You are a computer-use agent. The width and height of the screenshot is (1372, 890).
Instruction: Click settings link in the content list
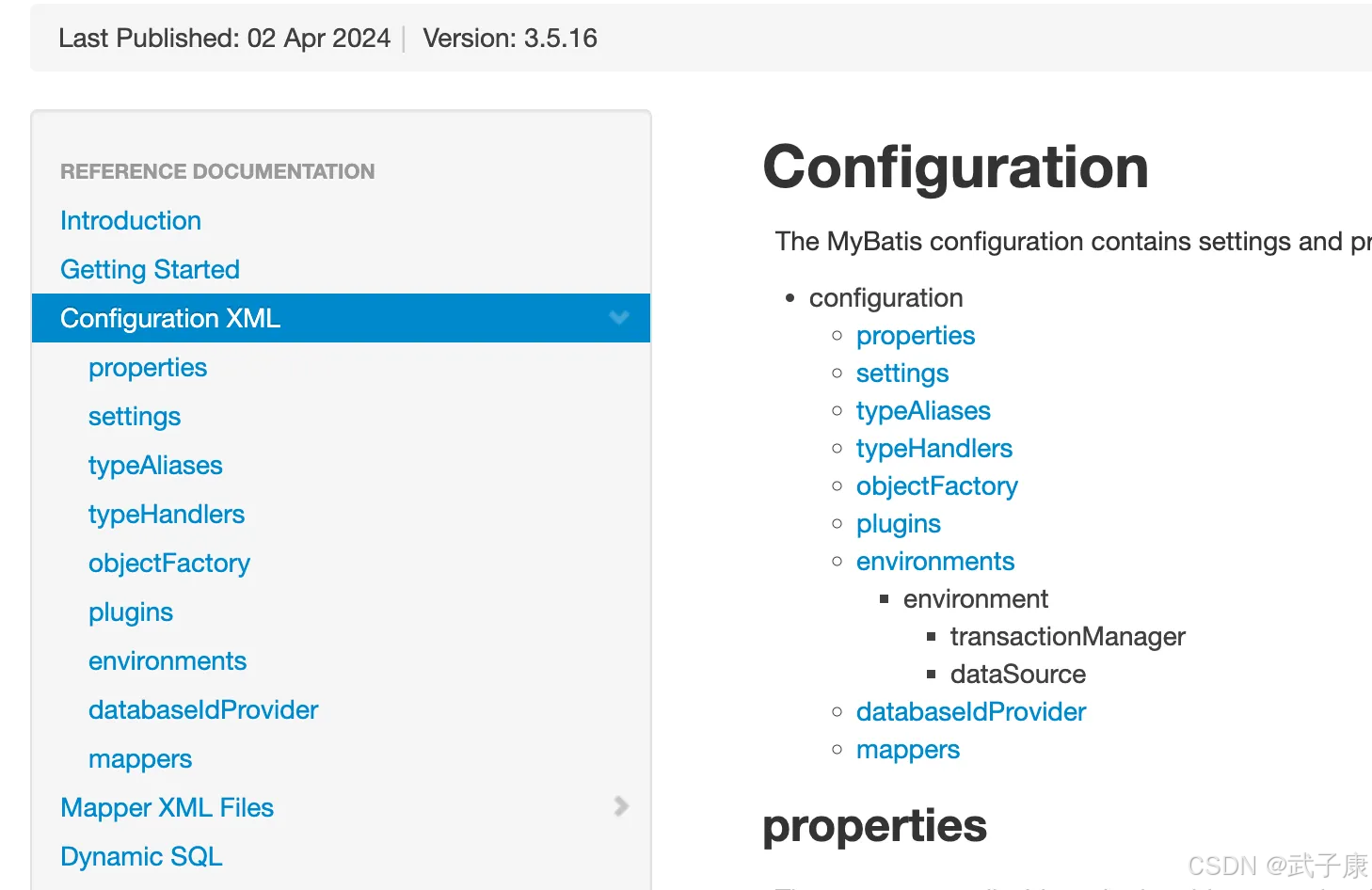click(x=902, y=373)
